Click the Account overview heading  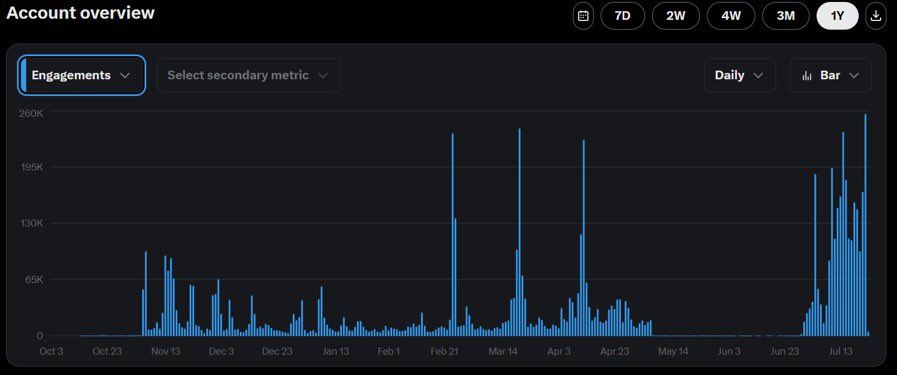point(80,13)
